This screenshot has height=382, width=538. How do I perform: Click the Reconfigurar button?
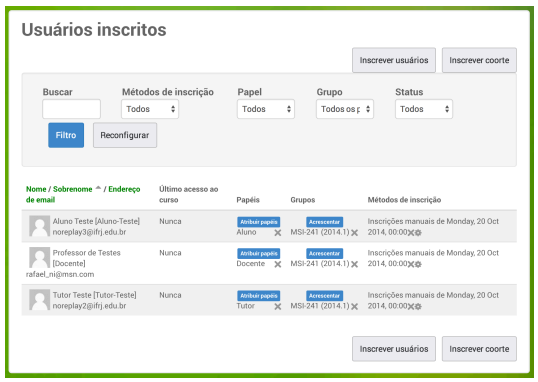[x=125, y=135]
